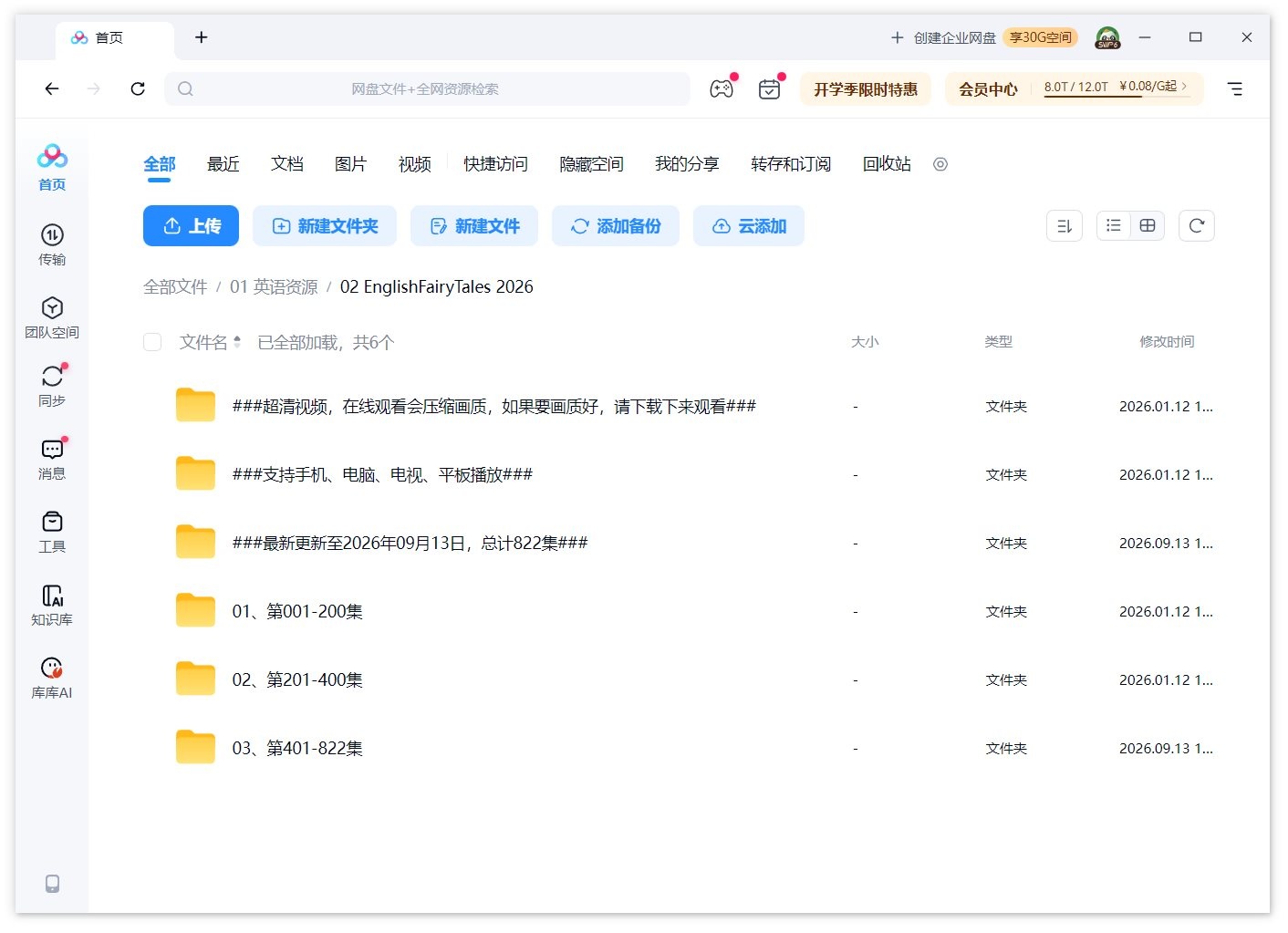Tick the select-all checkbox beside 文件名
The image size is (1288, 933).
152,342
